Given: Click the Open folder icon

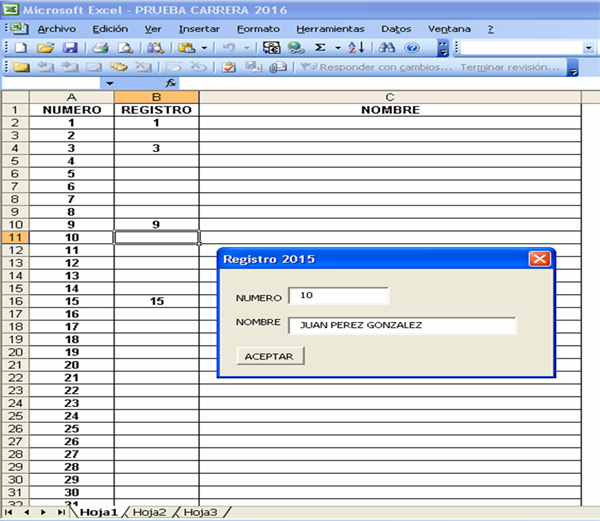Looking at the screenshot, I should tap(45, 48).
